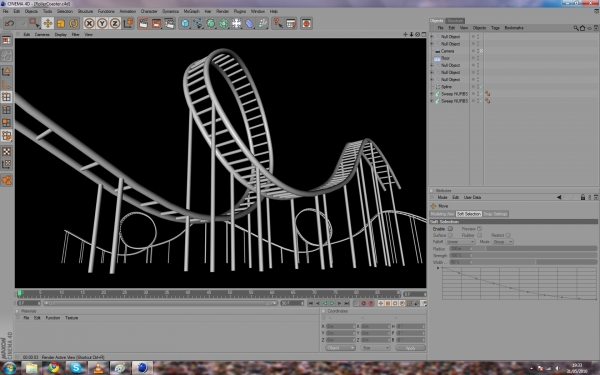The height and width of the screenshot is (375, 600).
Task: Open the User Data menu in Attributes
Action: click(x=472, y=197)
